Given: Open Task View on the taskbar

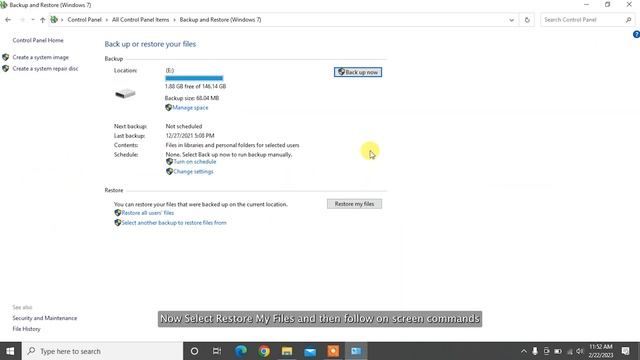Looking at the screenshot, I should 217,351.
